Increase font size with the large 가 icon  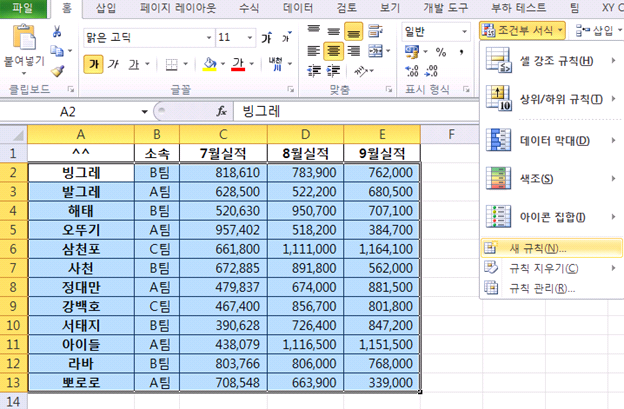266,38
